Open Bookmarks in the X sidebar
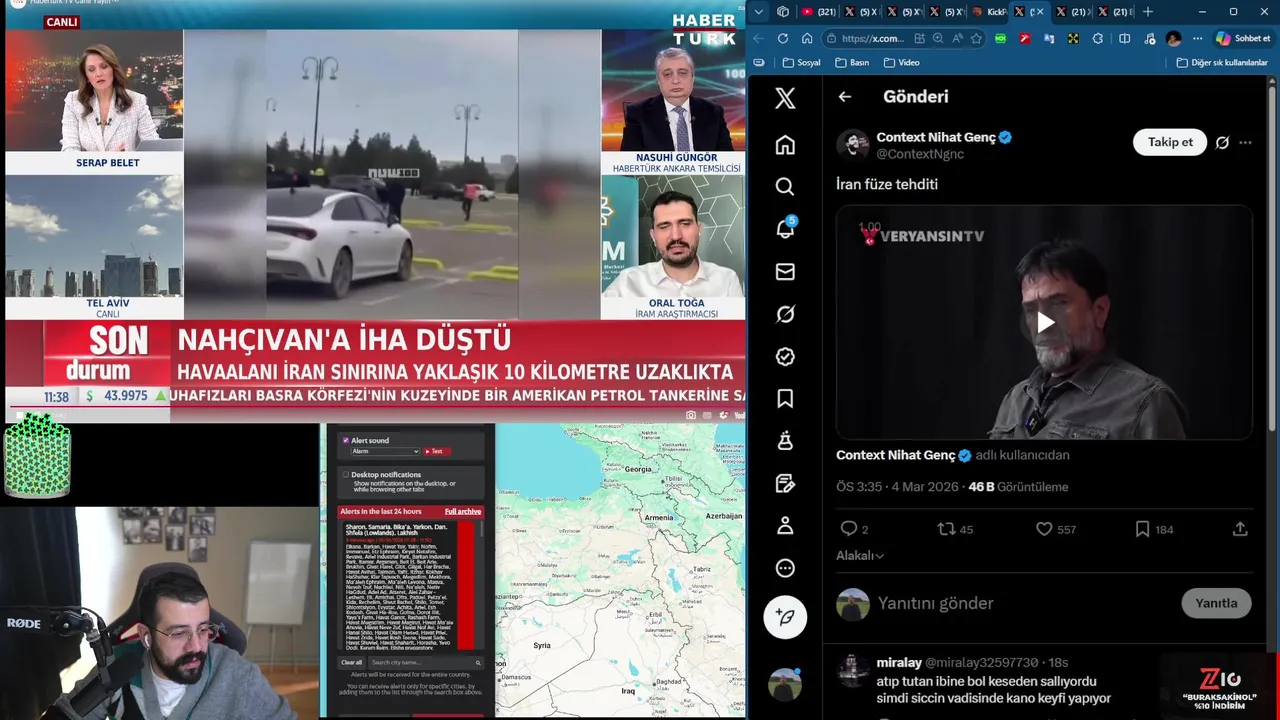This screenshot has width=1280, height=720. point(785,399)
